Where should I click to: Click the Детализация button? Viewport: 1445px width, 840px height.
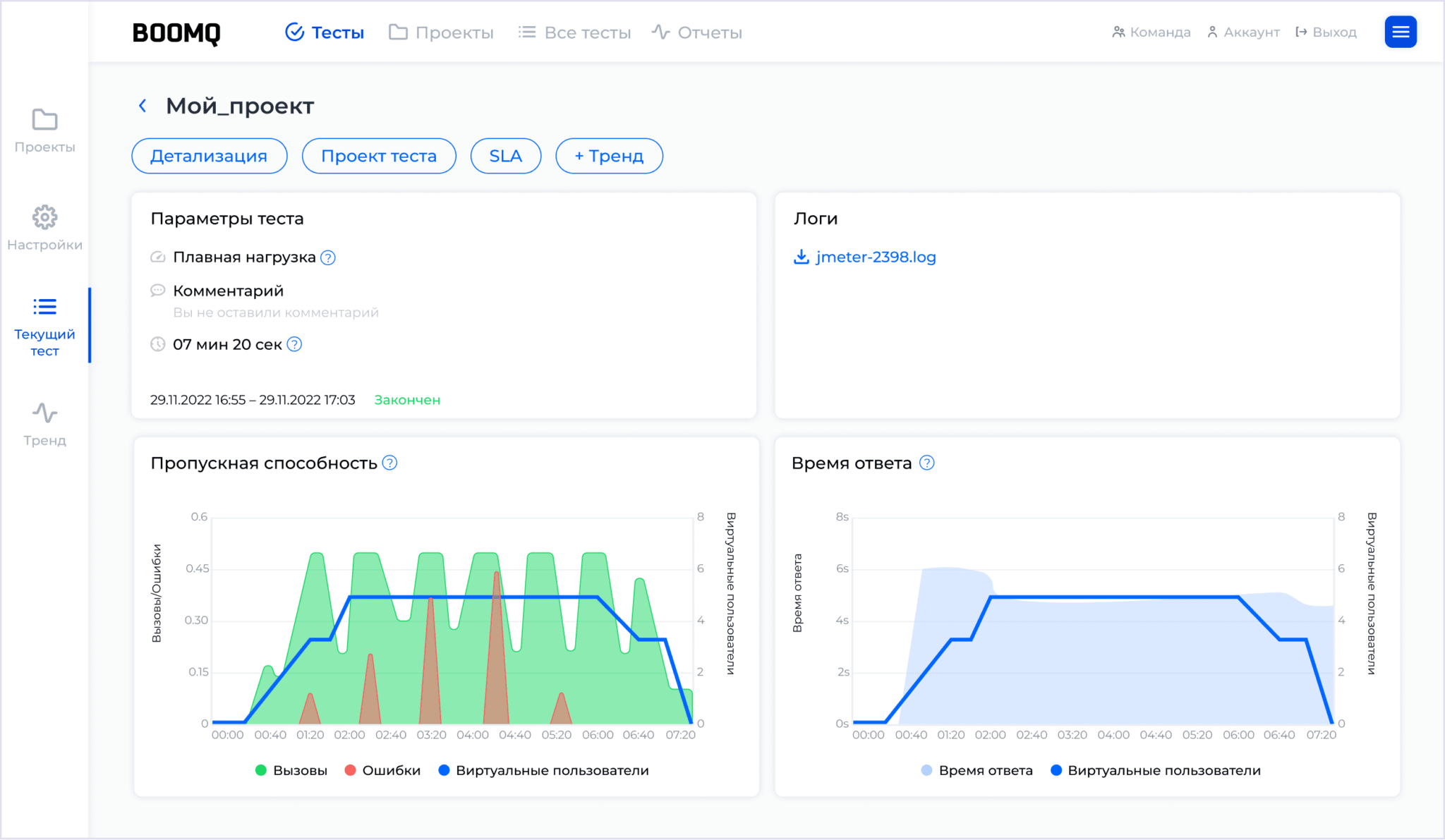coord(209,156)
